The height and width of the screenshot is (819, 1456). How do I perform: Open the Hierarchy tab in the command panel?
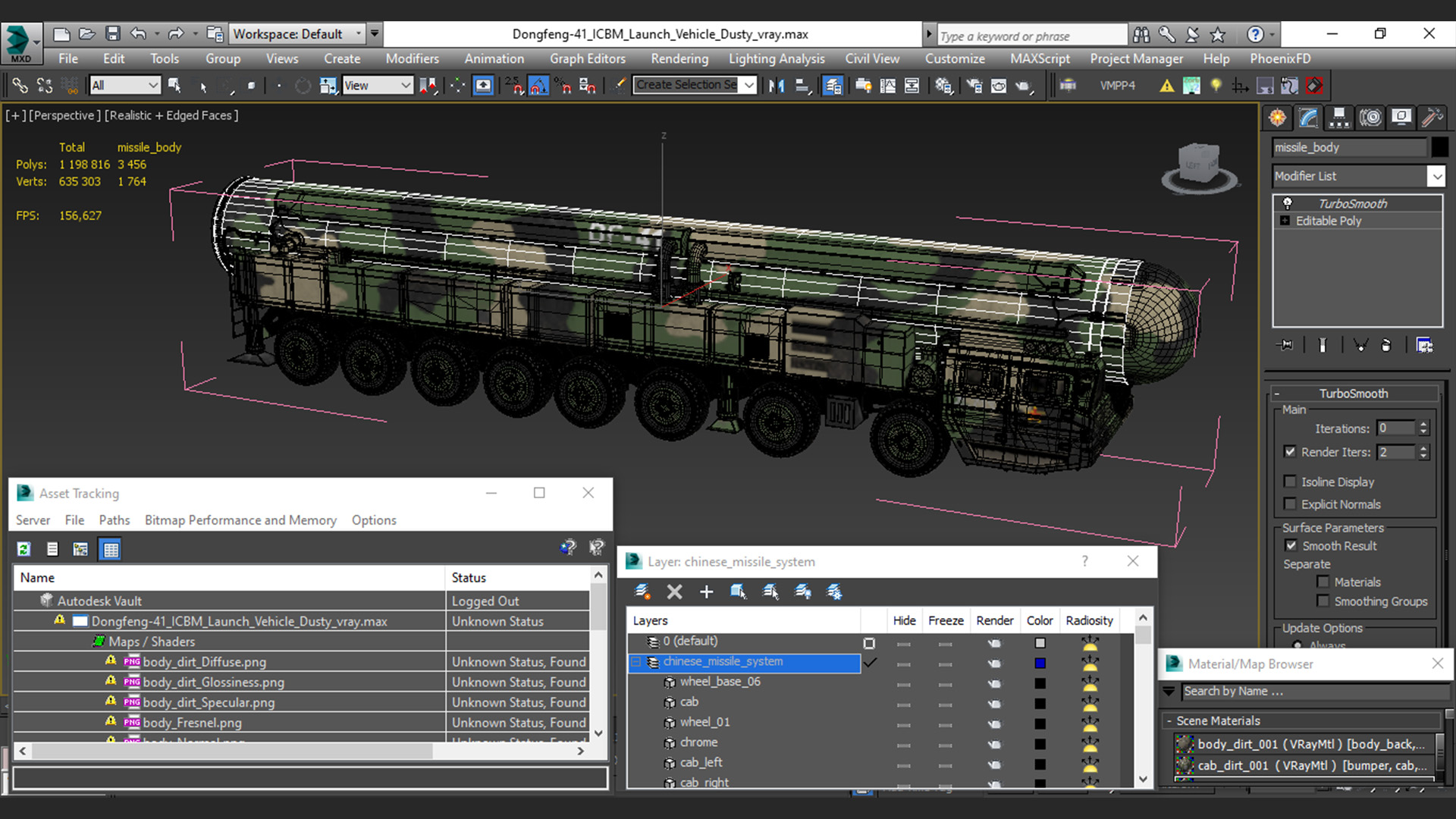point(1339,118)
